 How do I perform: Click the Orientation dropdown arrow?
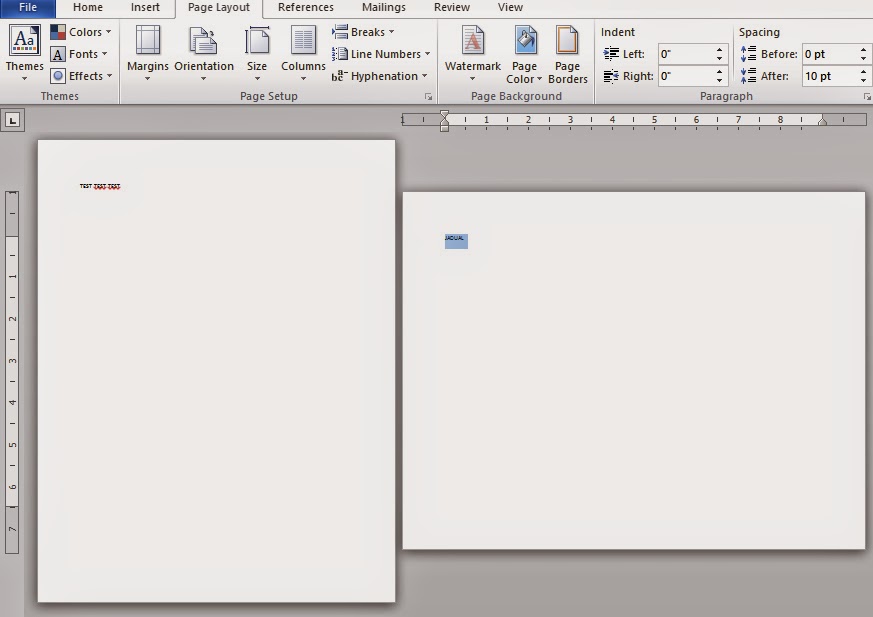pyautogui.click(x=203, y=79)
